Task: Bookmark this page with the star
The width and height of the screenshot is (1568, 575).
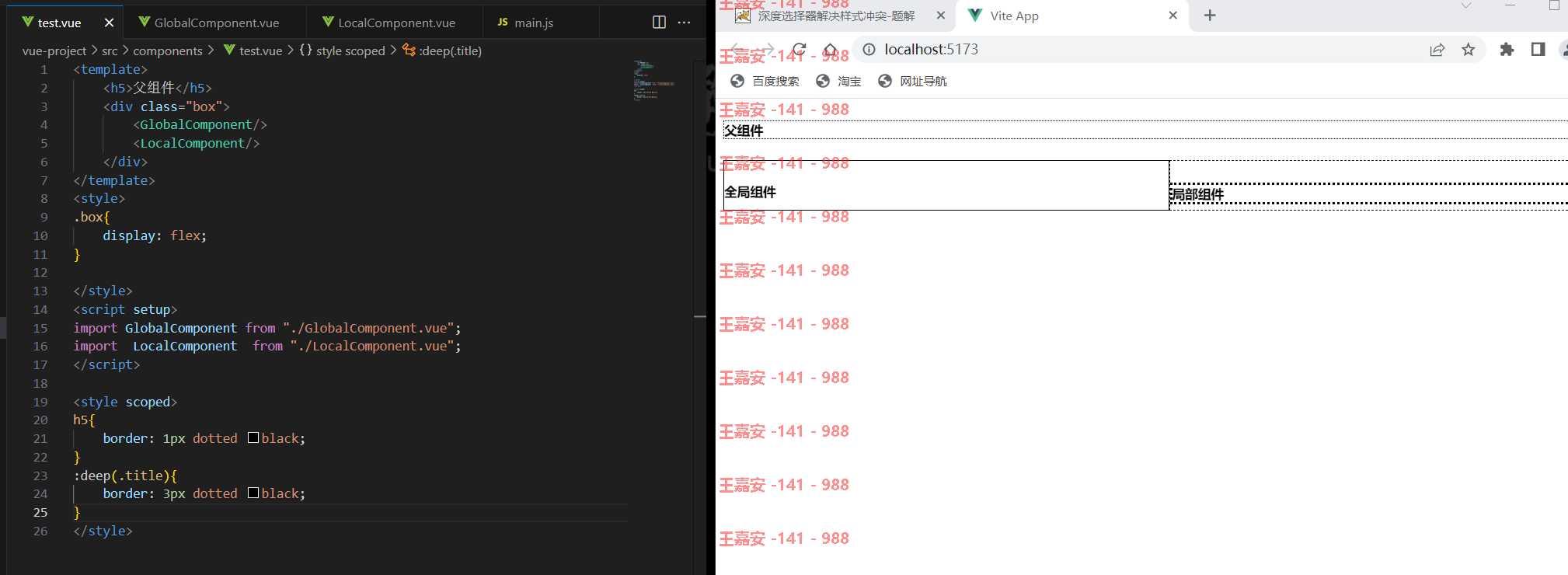Action: click(1468, 50)
